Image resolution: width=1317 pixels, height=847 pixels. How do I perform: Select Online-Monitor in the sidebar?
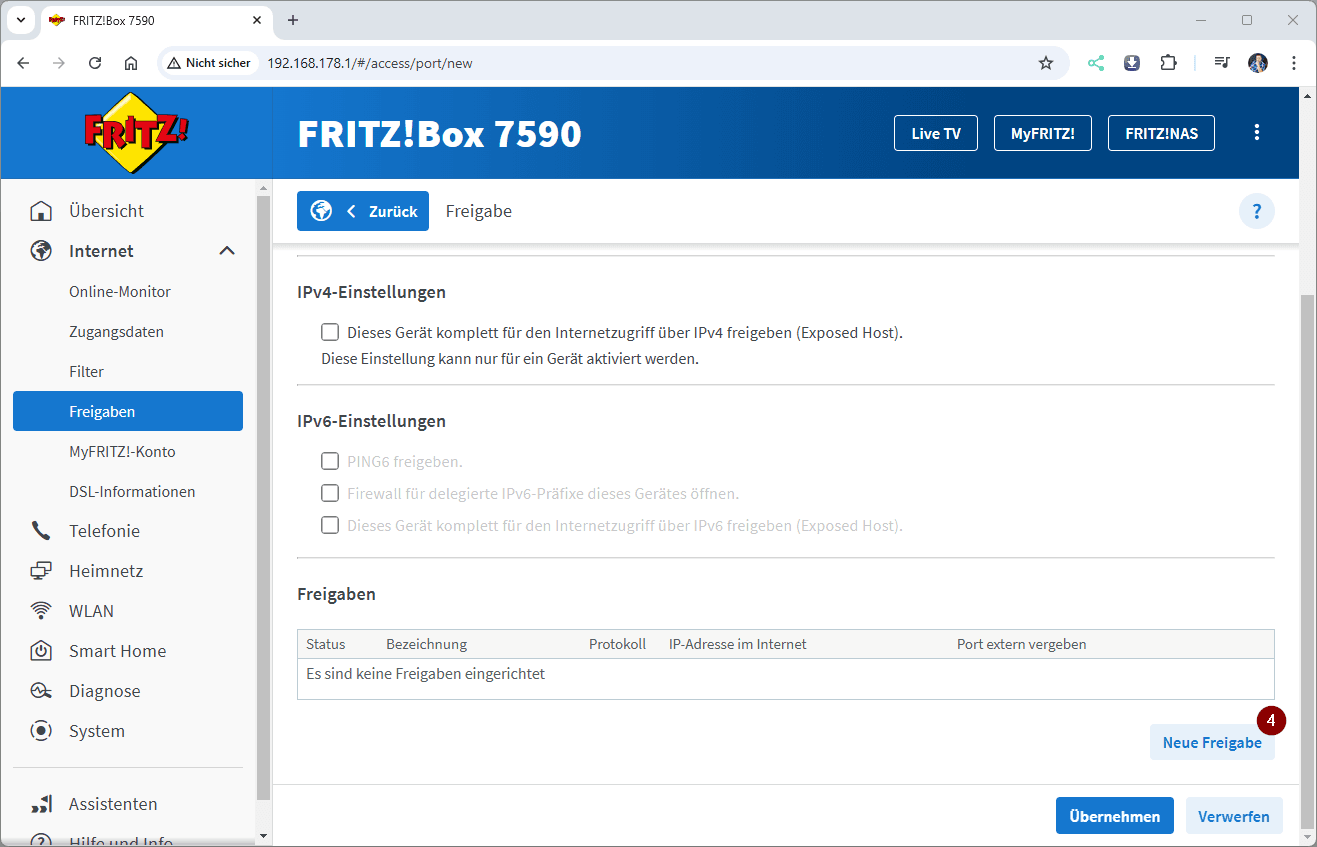tap(120, 291)
